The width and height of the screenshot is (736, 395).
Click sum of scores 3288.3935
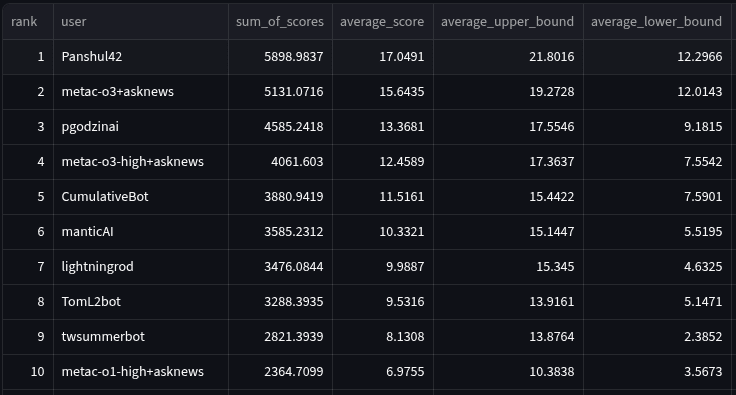[280, 302]
